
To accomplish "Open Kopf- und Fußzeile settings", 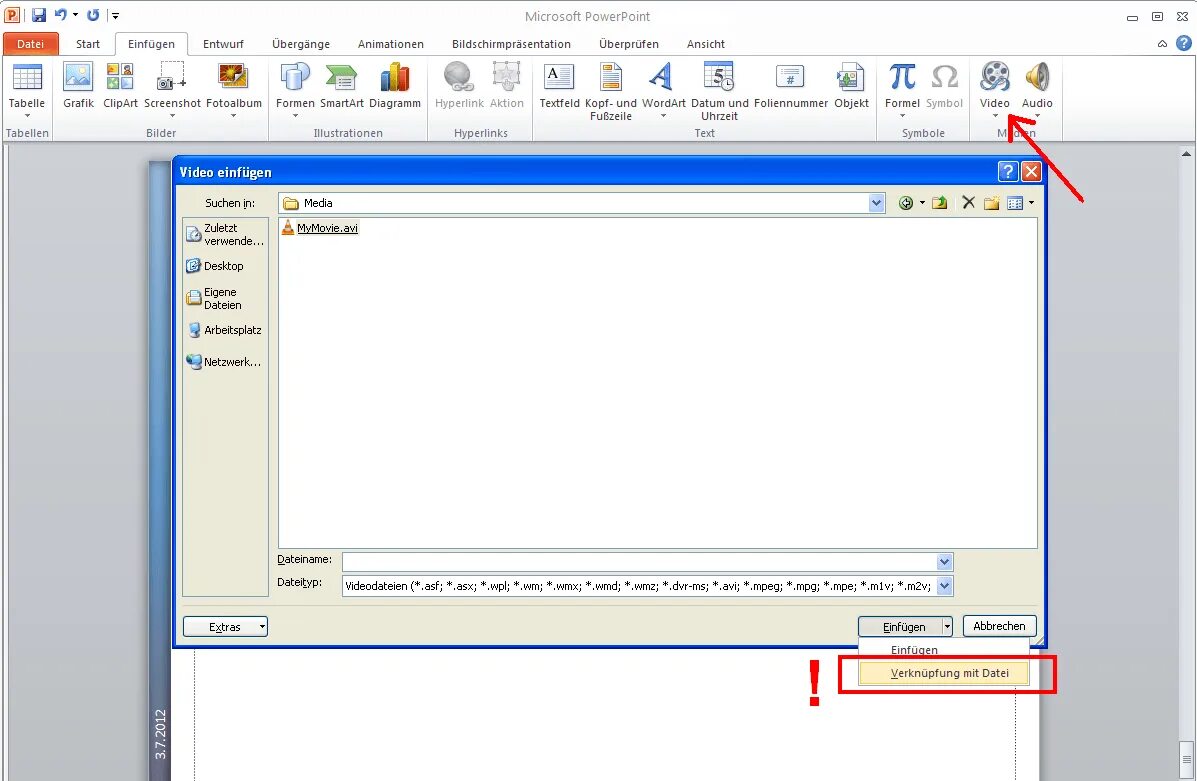I will coord(611,92).
